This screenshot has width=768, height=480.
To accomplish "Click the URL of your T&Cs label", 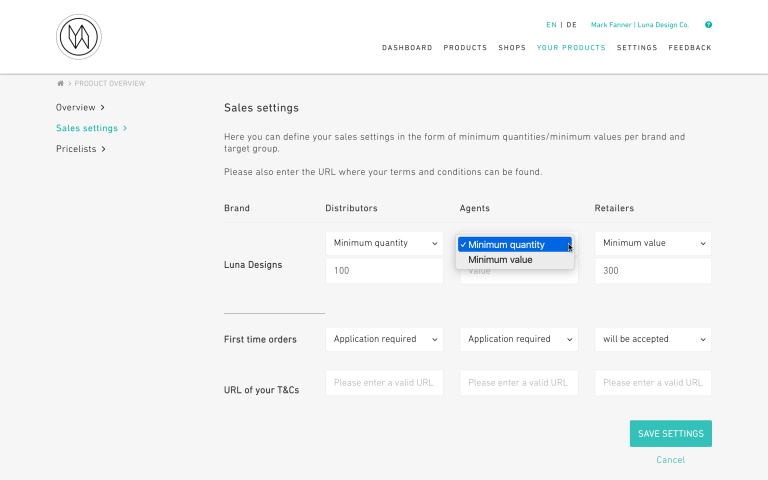I will (x=262, y=390).
